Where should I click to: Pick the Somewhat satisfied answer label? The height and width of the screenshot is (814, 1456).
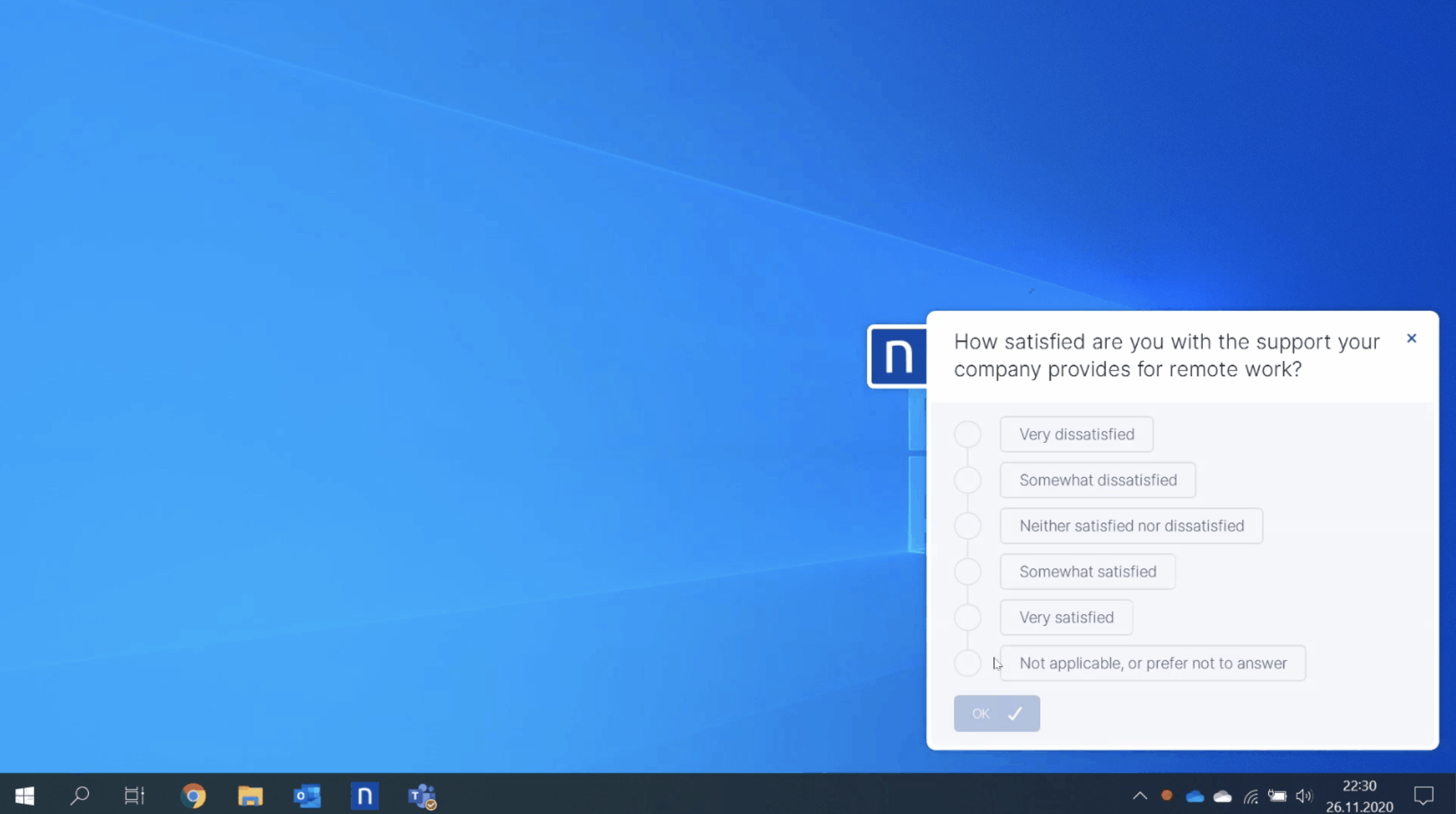1087,572
